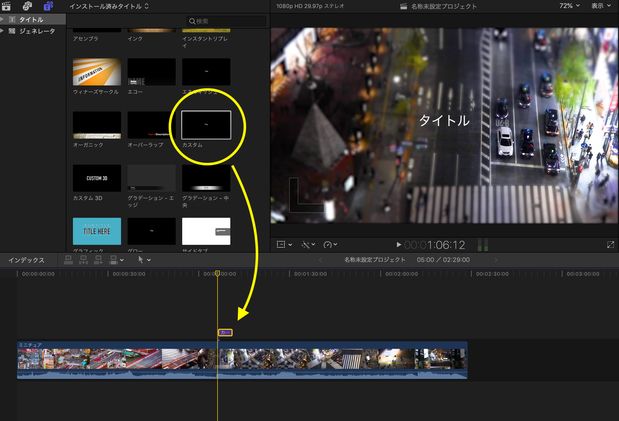Click the green audio meters
Viewport: 619px width, 421px height.
click(482, 245)
